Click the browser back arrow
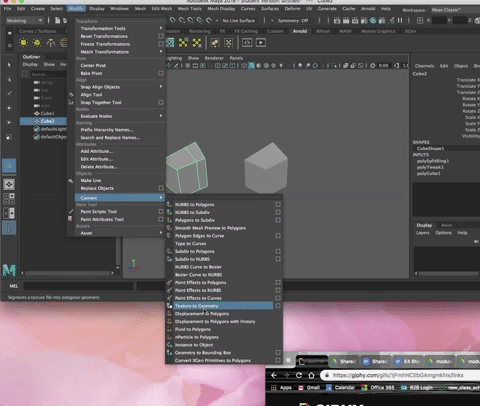This screenshot has height=406, width=480. click(x=274, y=375)
